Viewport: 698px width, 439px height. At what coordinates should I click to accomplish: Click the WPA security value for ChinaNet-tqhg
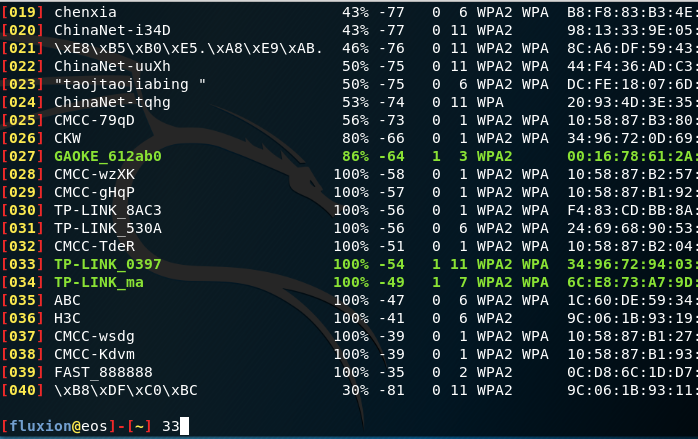[490, 102]
